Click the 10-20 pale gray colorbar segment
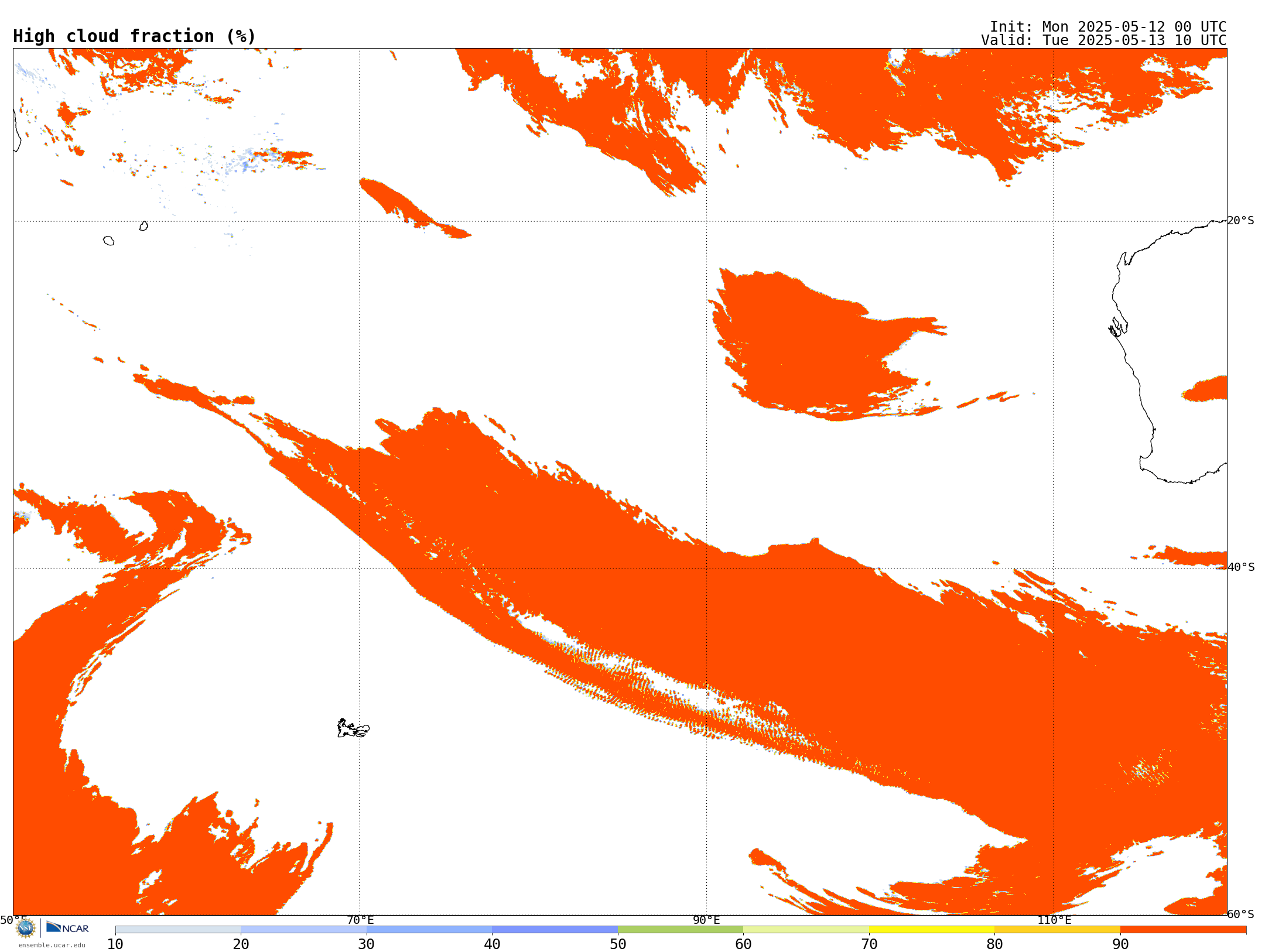The width and height of the screenshot is (1265, 952). pos(178,930)
